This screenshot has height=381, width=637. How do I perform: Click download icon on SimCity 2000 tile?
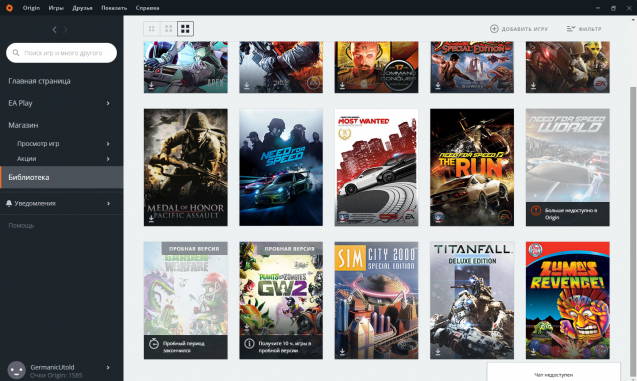tap(342, 351)
